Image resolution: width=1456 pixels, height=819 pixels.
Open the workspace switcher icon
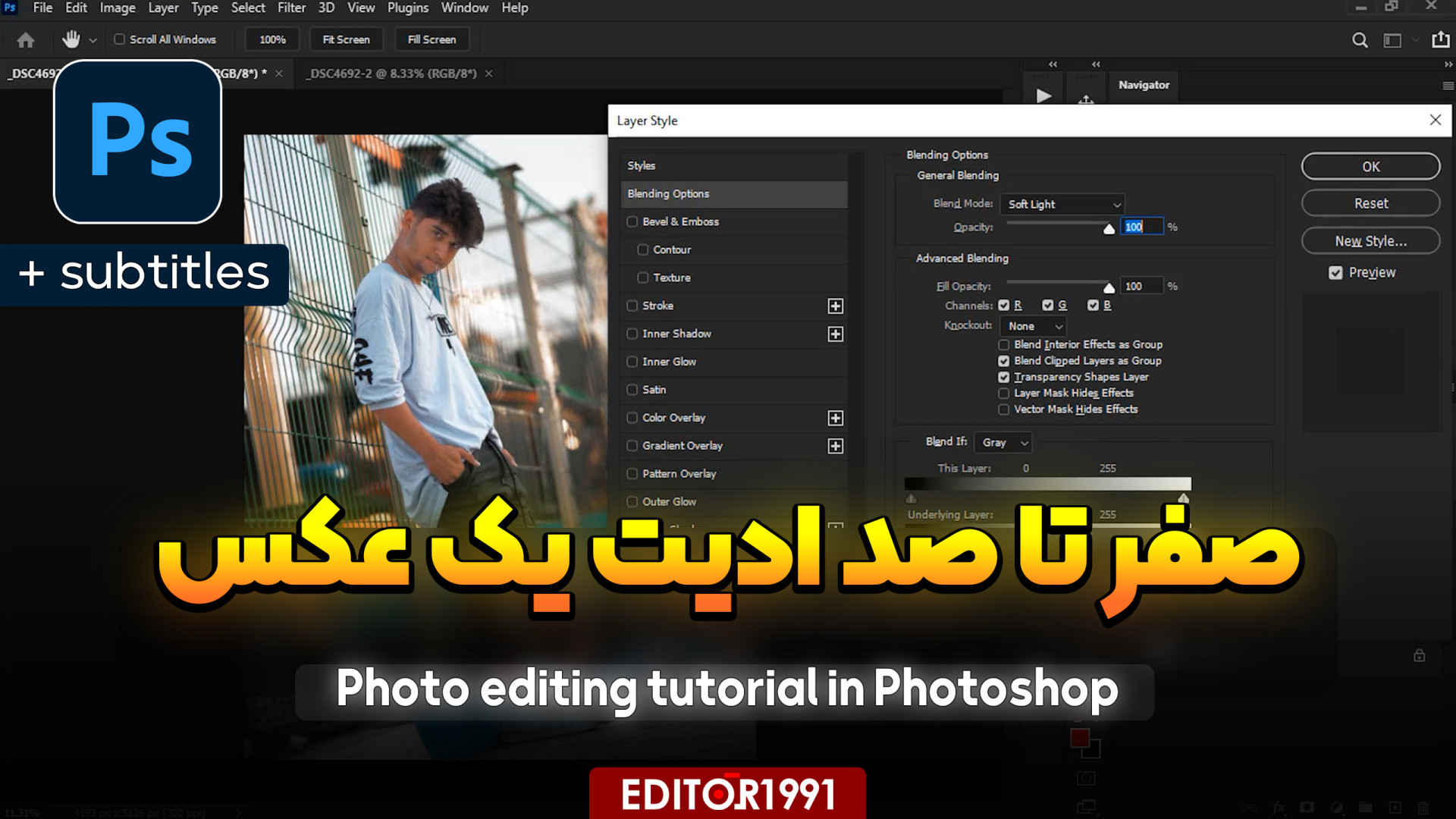pos(1392,40)
